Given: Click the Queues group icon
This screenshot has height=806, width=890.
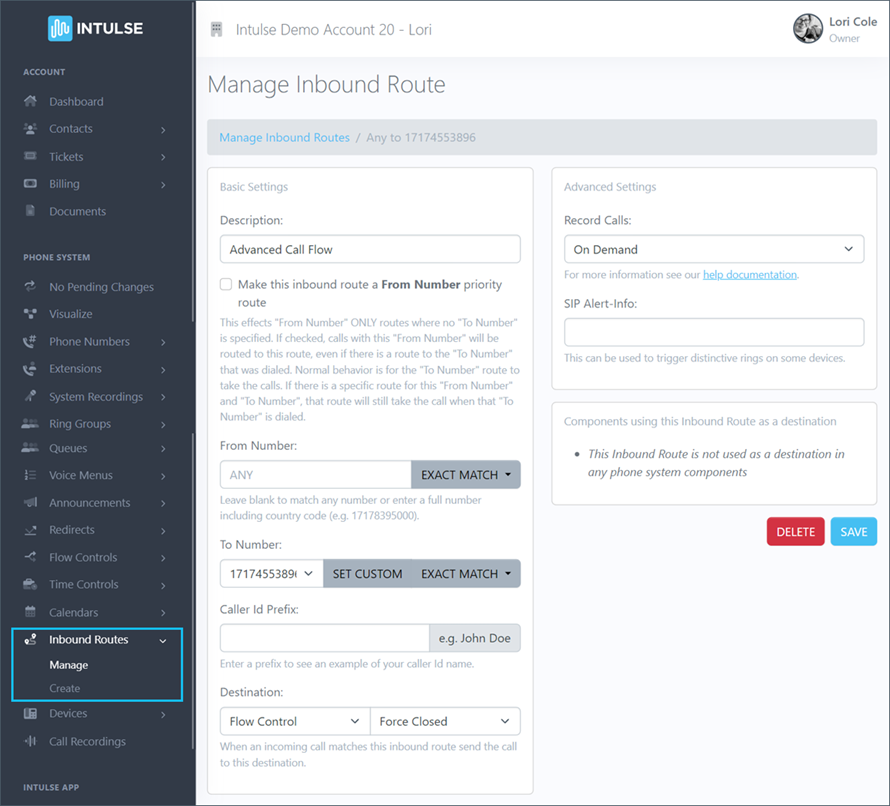Looking at the screenshot, I should 30,448.
